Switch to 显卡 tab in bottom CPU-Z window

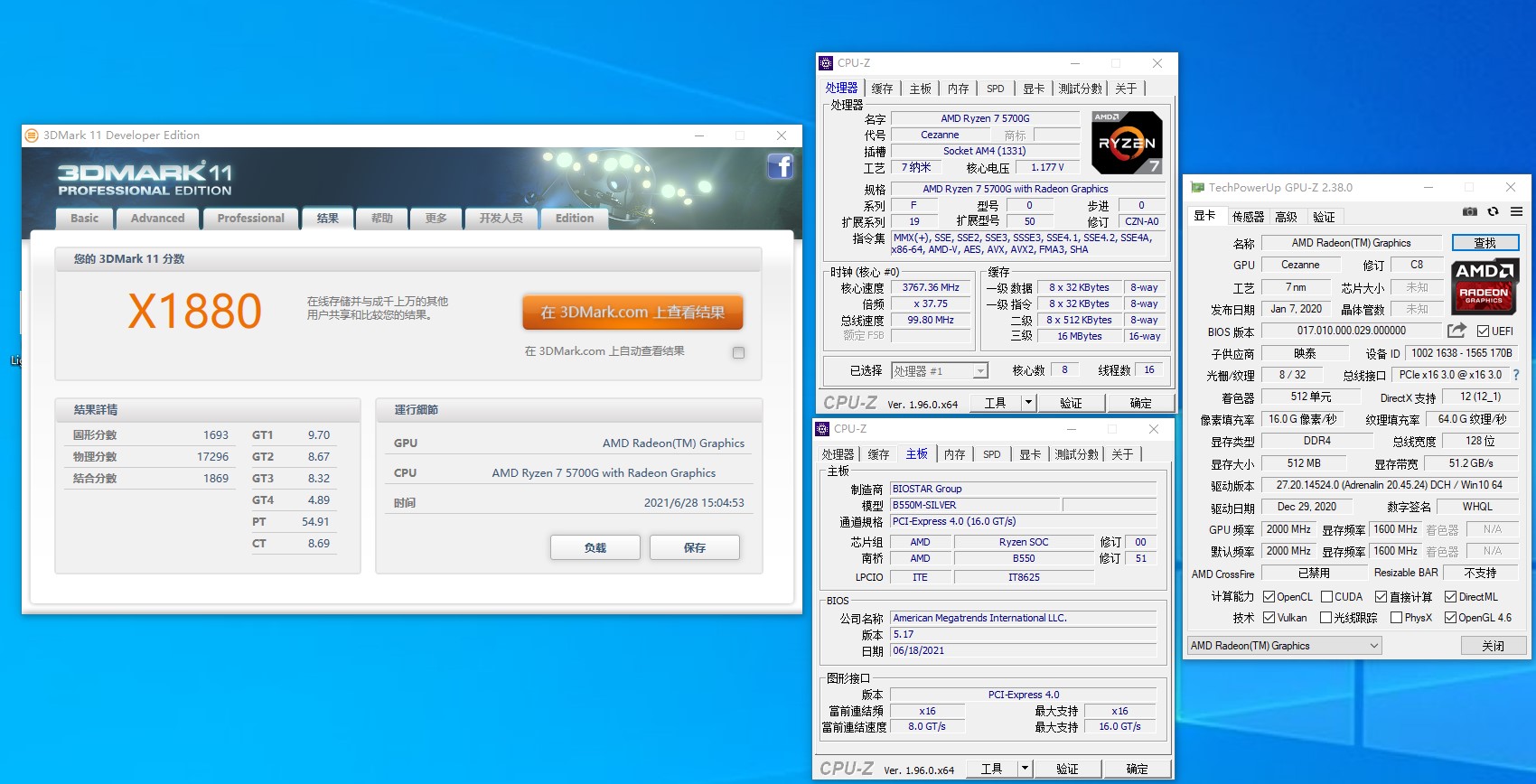pyautogui.click(x=1030, y=454)
